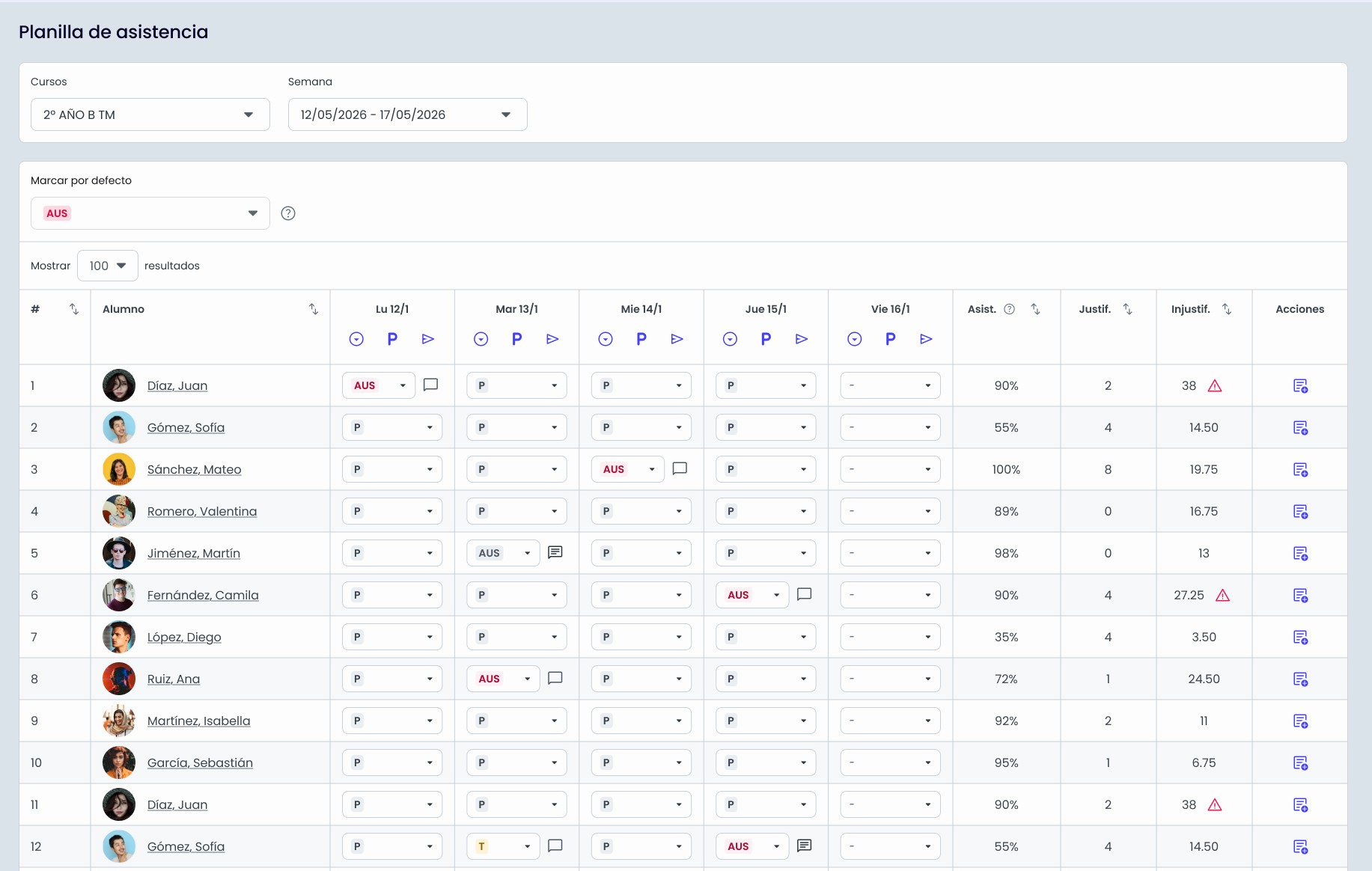Click the arrow icon under Vie 16/1 column
1372x871 pixels.
click(926, 339)
